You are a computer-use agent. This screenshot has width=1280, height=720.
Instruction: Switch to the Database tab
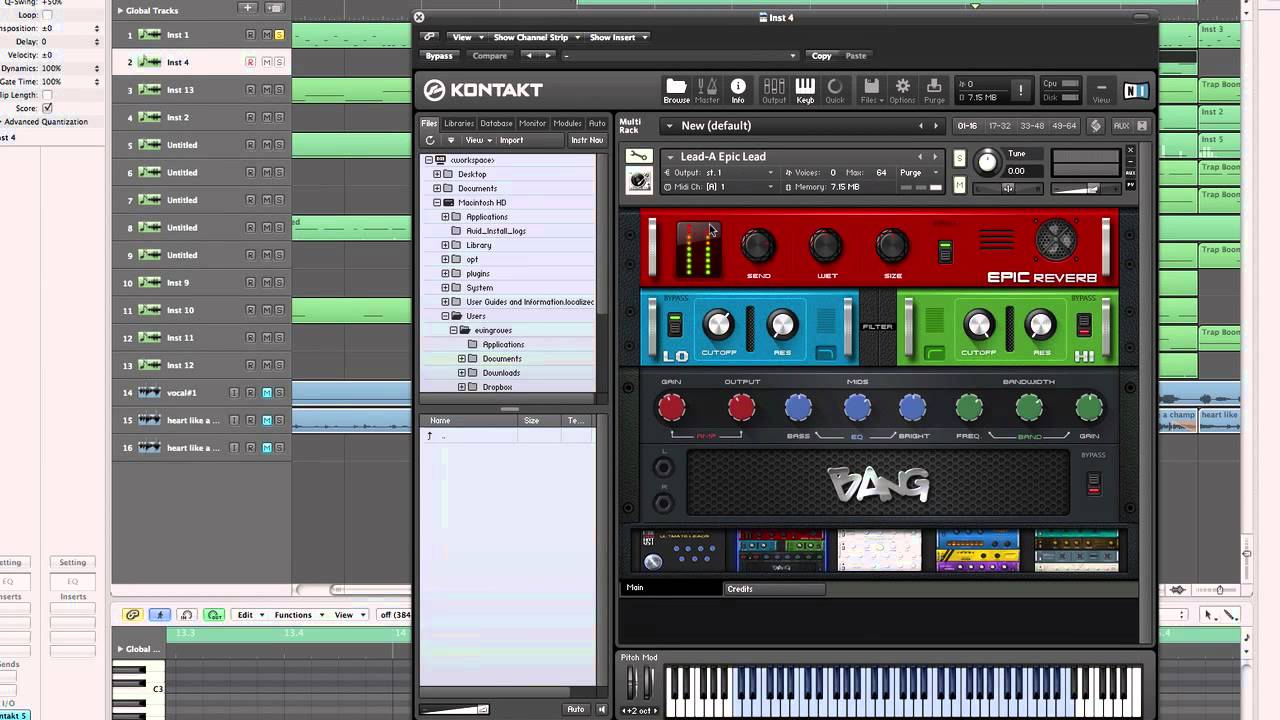click(496, 123)
